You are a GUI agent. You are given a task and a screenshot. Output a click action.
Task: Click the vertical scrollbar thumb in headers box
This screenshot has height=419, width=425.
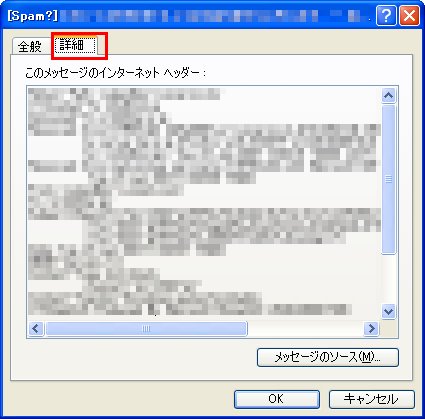click(388, 179)
